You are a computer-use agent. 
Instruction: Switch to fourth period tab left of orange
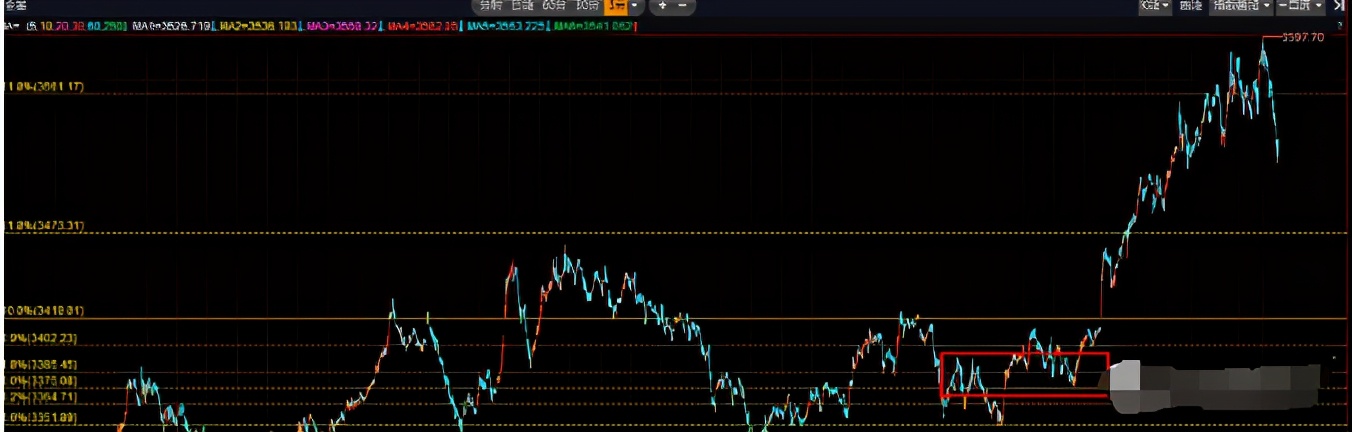tap(589, 6)
